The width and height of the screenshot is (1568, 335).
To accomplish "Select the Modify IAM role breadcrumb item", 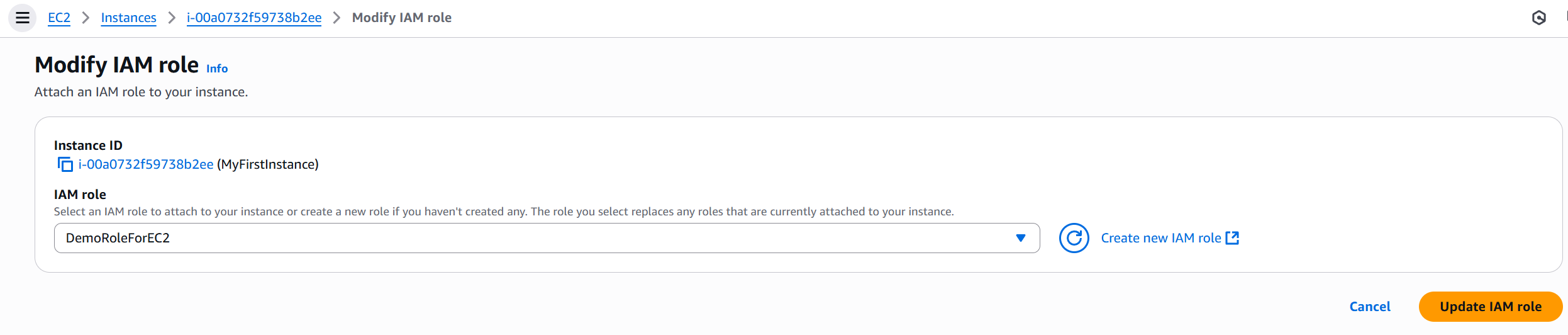I will pos(401,18).
